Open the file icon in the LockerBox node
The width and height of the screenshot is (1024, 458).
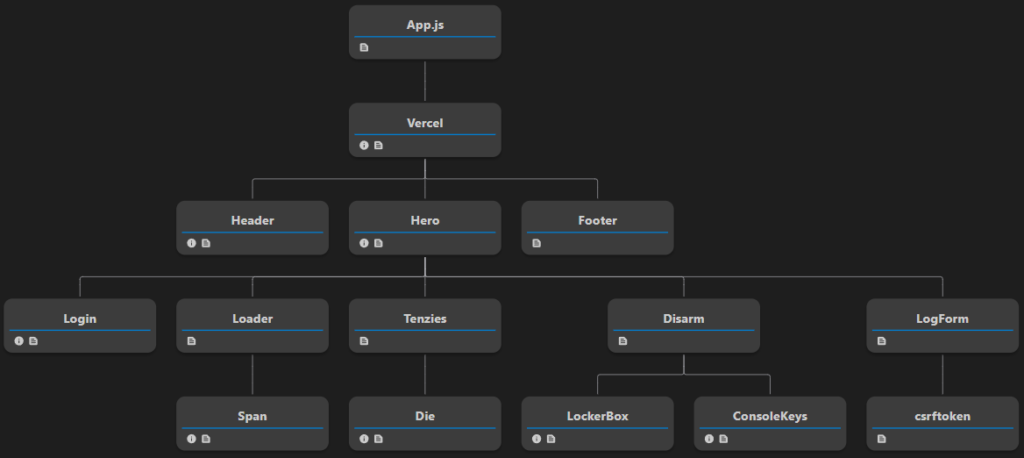551,439
